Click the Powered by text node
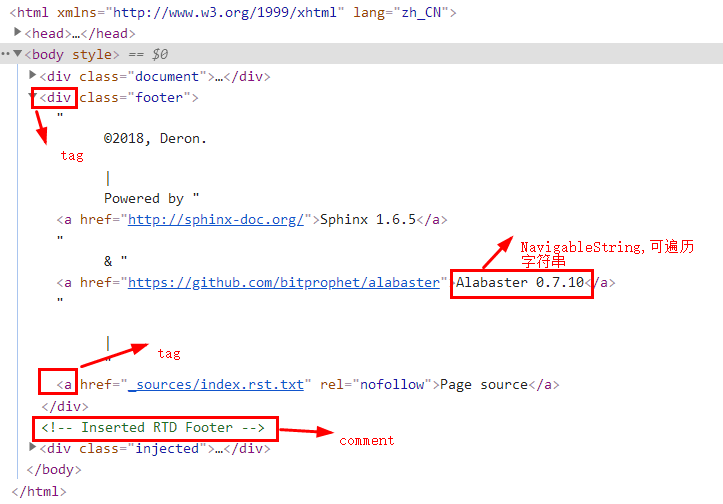723x504 pixels. click(144, 198)
